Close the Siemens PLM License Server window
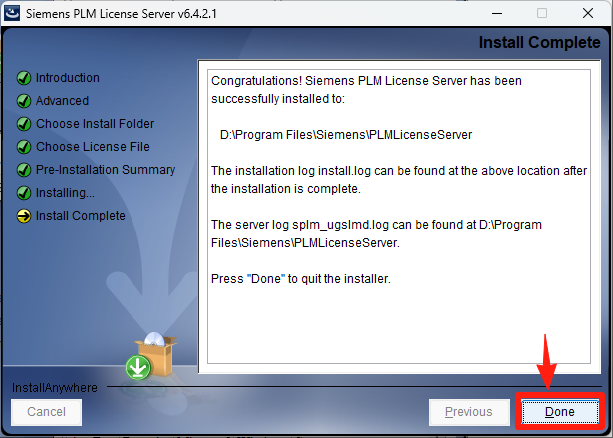This screenshot has width=613, height=438. tap(588, 13)
